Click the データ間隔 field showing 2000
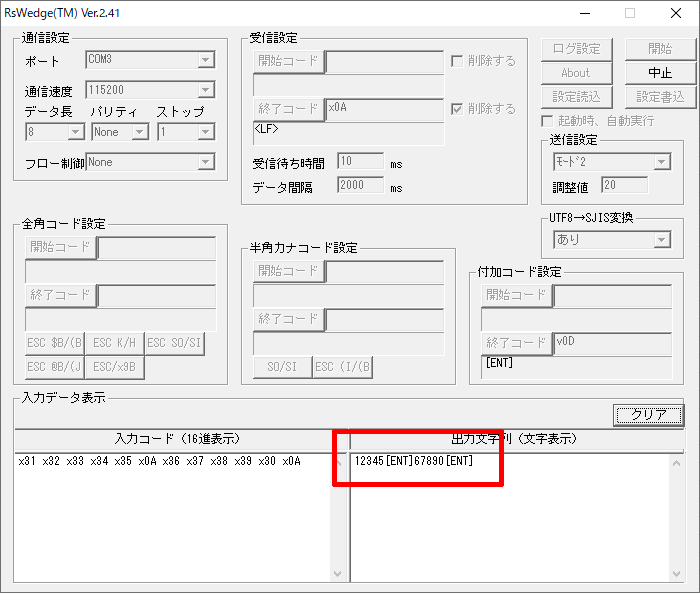The height and width of the screenshot is (593, 700). 361,185
